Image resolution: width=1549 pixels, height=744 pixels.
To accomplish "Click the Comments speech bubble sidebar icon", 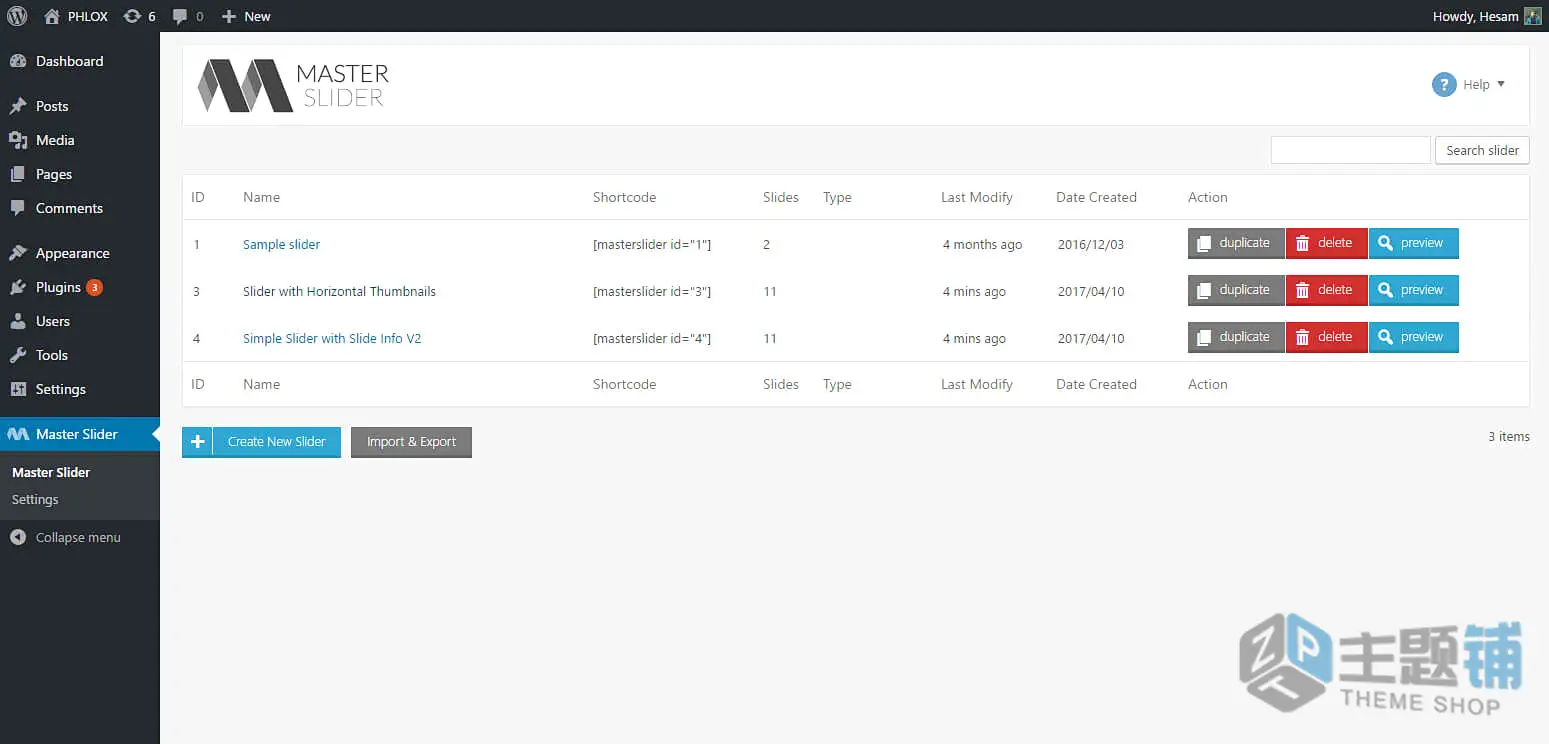I will tap(18, 208).
